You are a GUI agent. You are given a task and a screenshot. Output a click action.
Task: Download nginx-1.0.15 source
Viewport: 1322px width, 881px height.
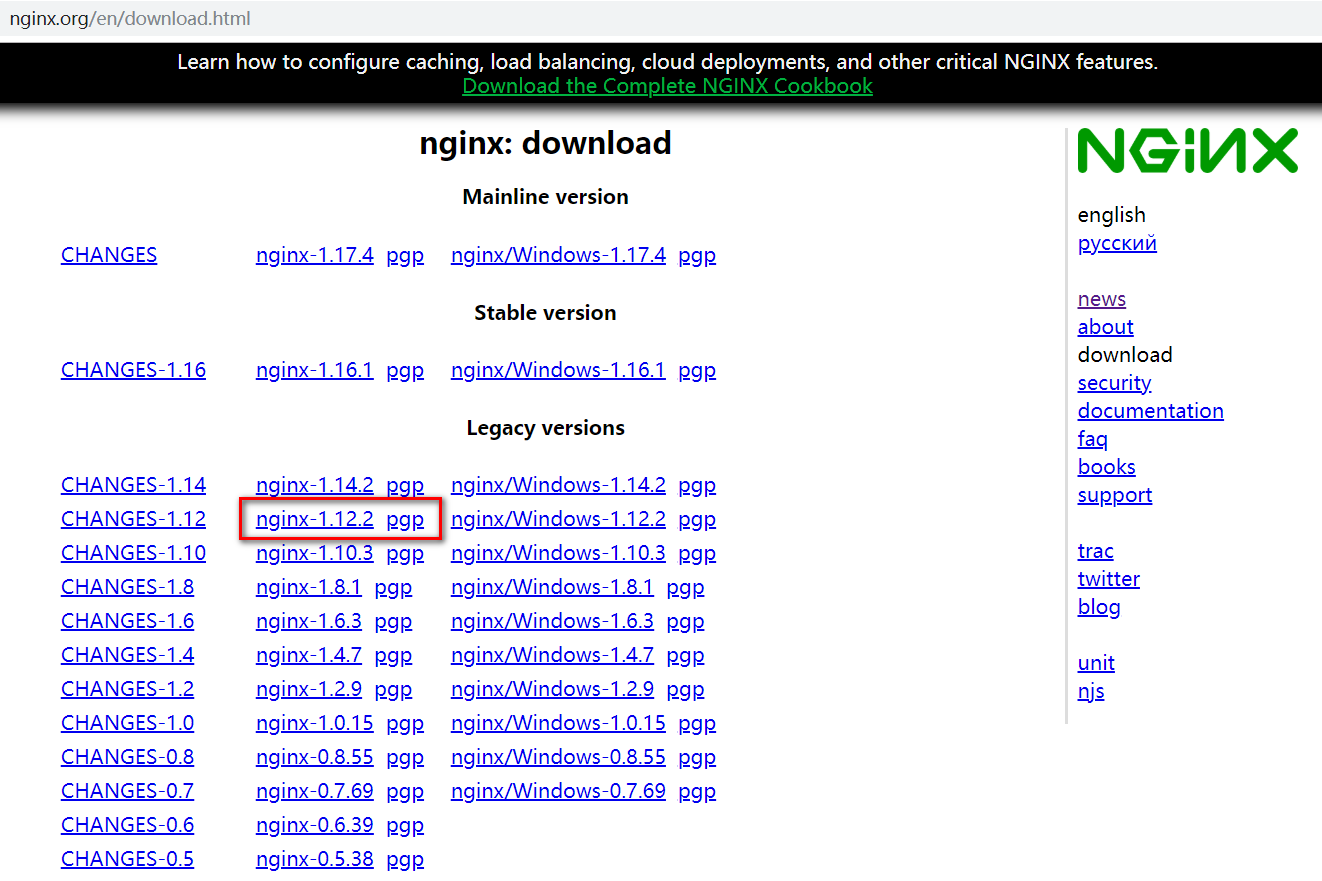315,723
